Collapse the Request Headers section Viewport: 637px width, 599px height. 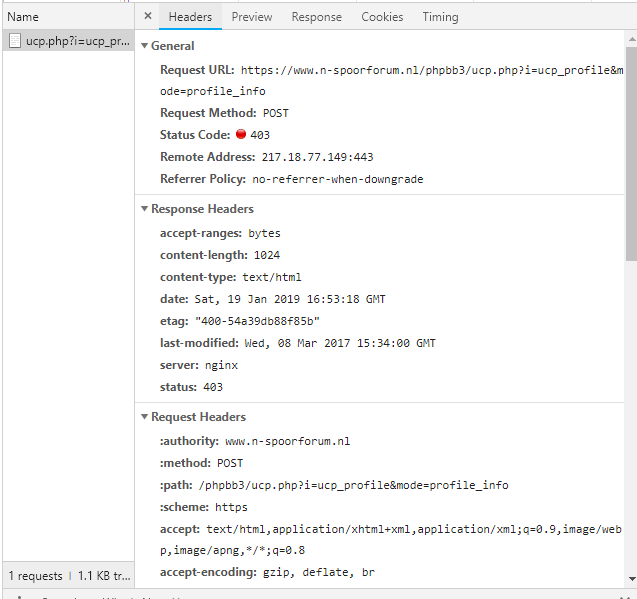click(144, 417)
